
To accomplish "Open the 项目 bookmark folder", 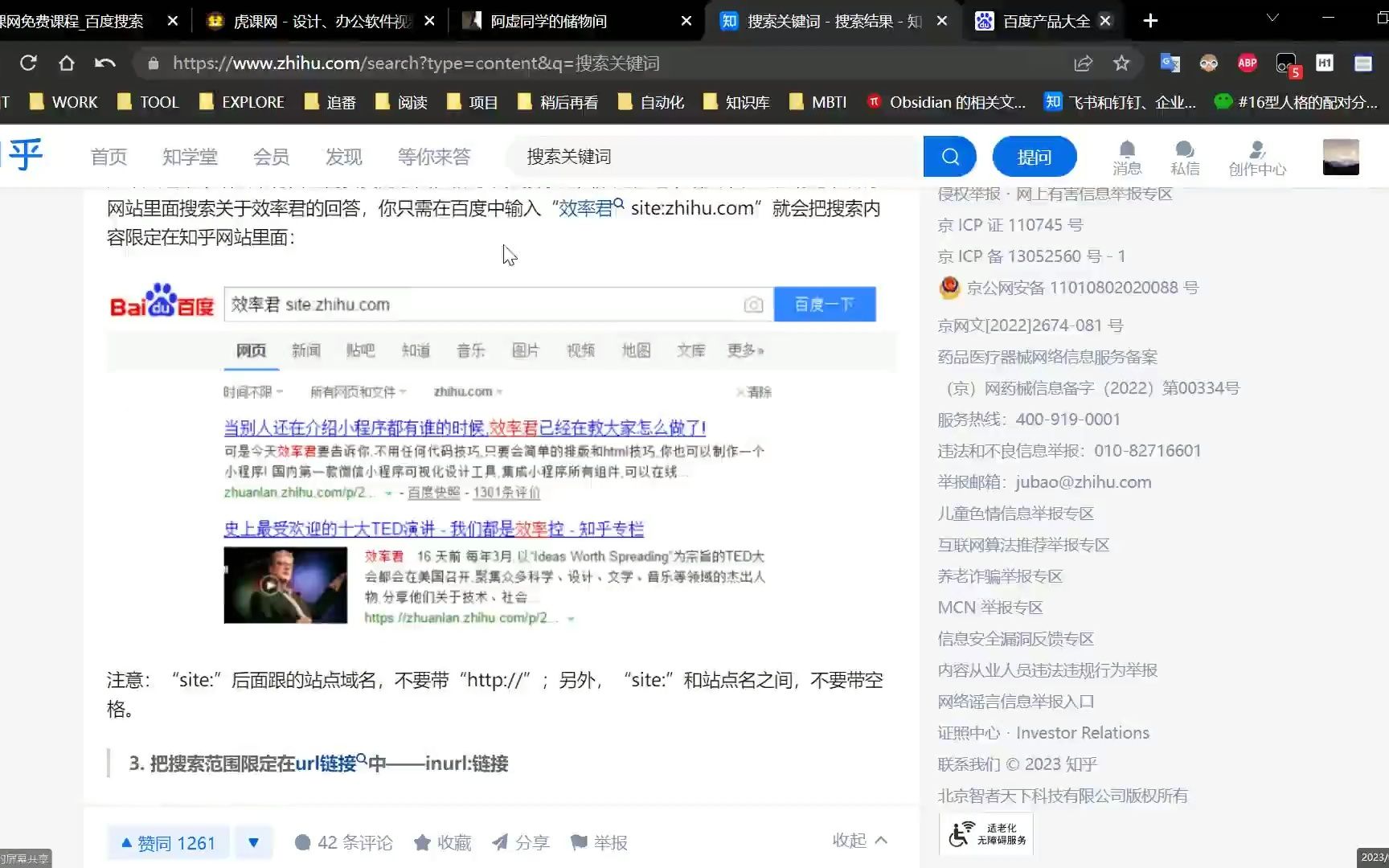I will coord(472,102).
